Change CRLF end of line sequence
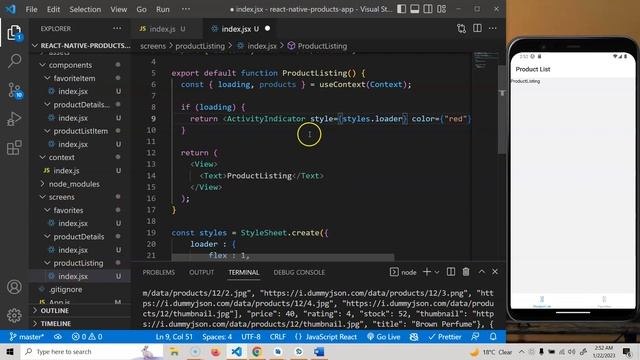 278,337
